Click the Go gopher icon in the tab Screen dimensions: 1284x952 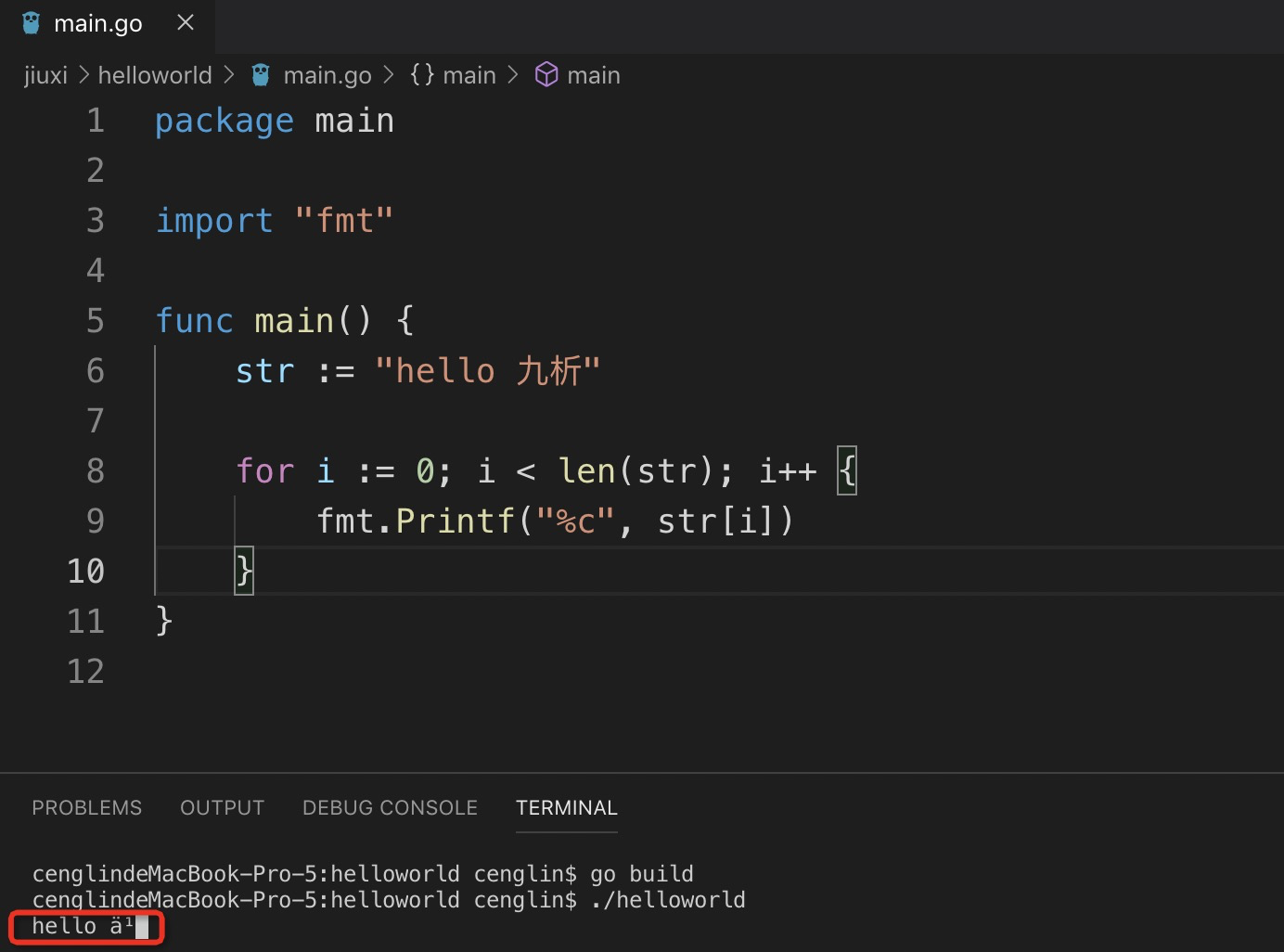(x=32, y=23)
